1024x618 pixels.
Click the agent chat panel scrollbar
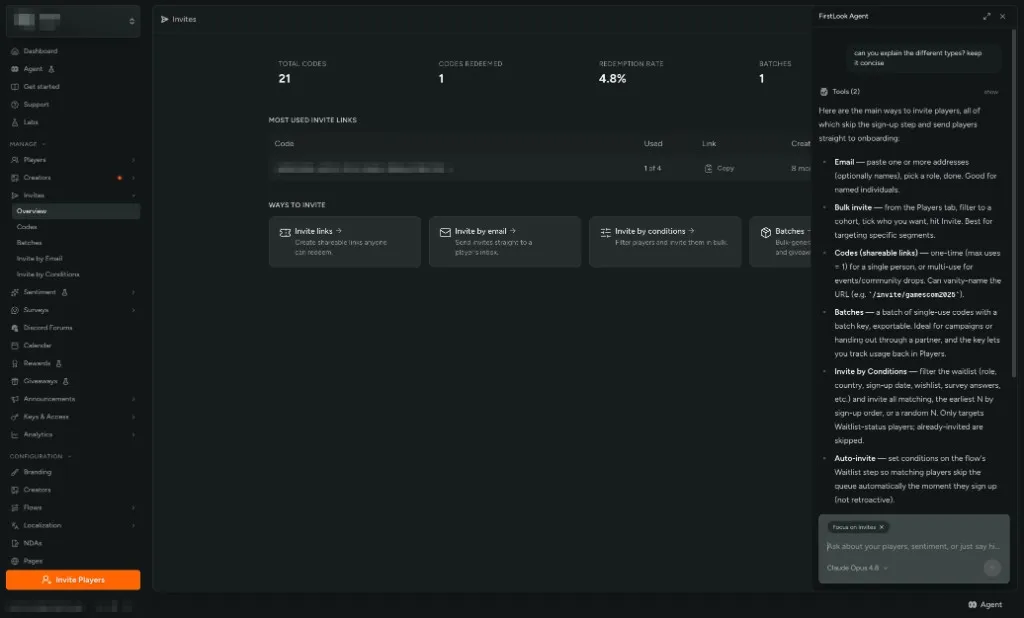pyautogui.click(x=1014, y=203)
